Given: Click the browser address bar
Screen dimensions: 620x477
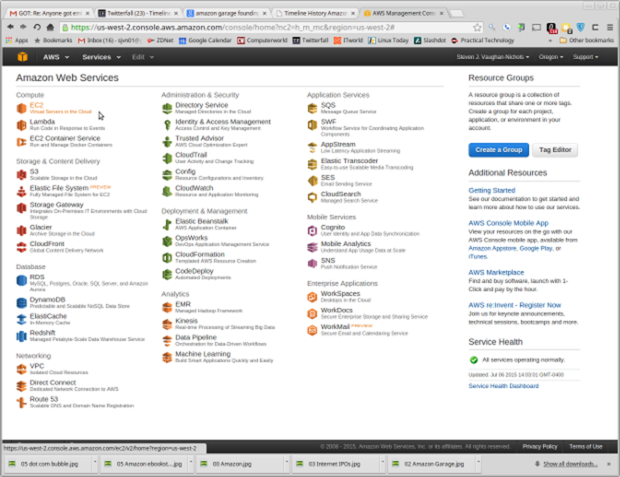Looking at the screenshot, I should tap(267, 27).
